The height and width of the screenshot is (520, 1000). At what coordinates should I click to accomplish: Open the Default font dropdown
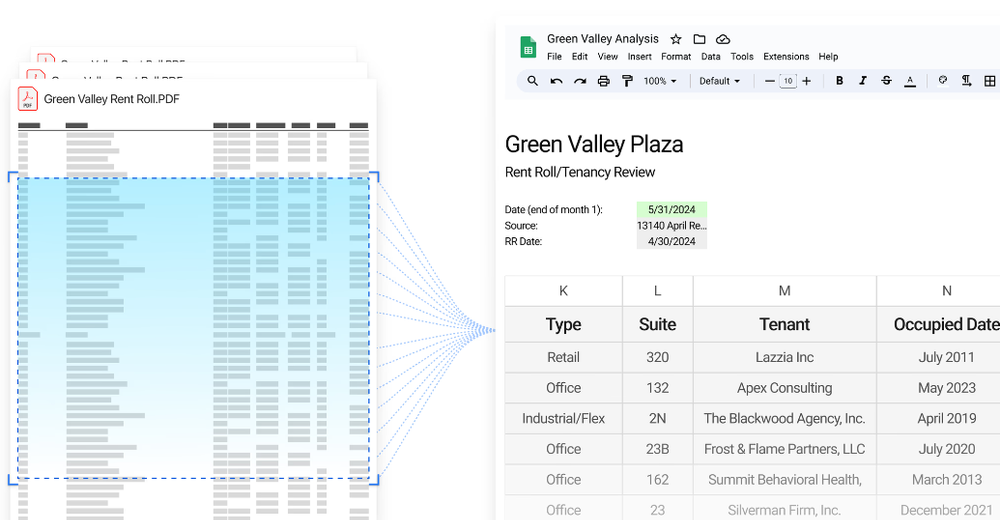pyautogui.click(x=719, y=81)
